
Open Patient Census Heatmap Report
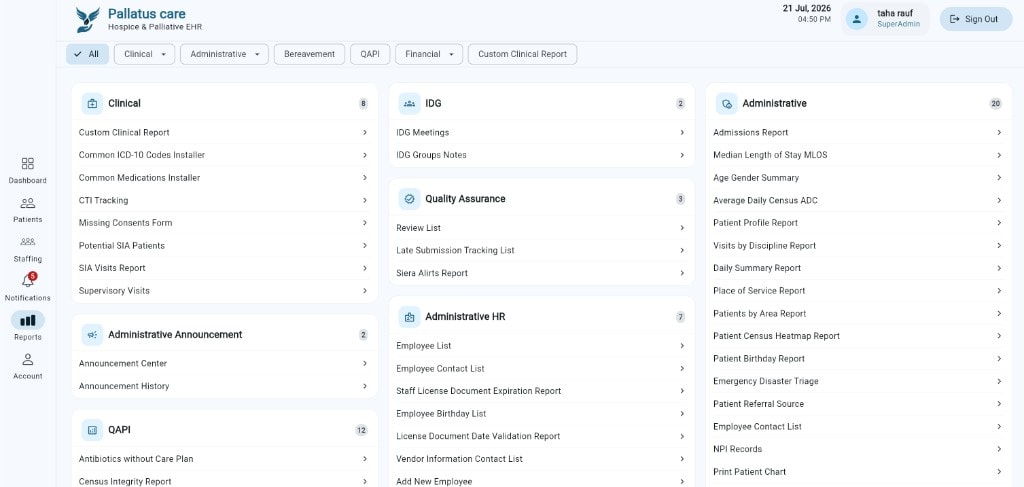coord(859,336)
